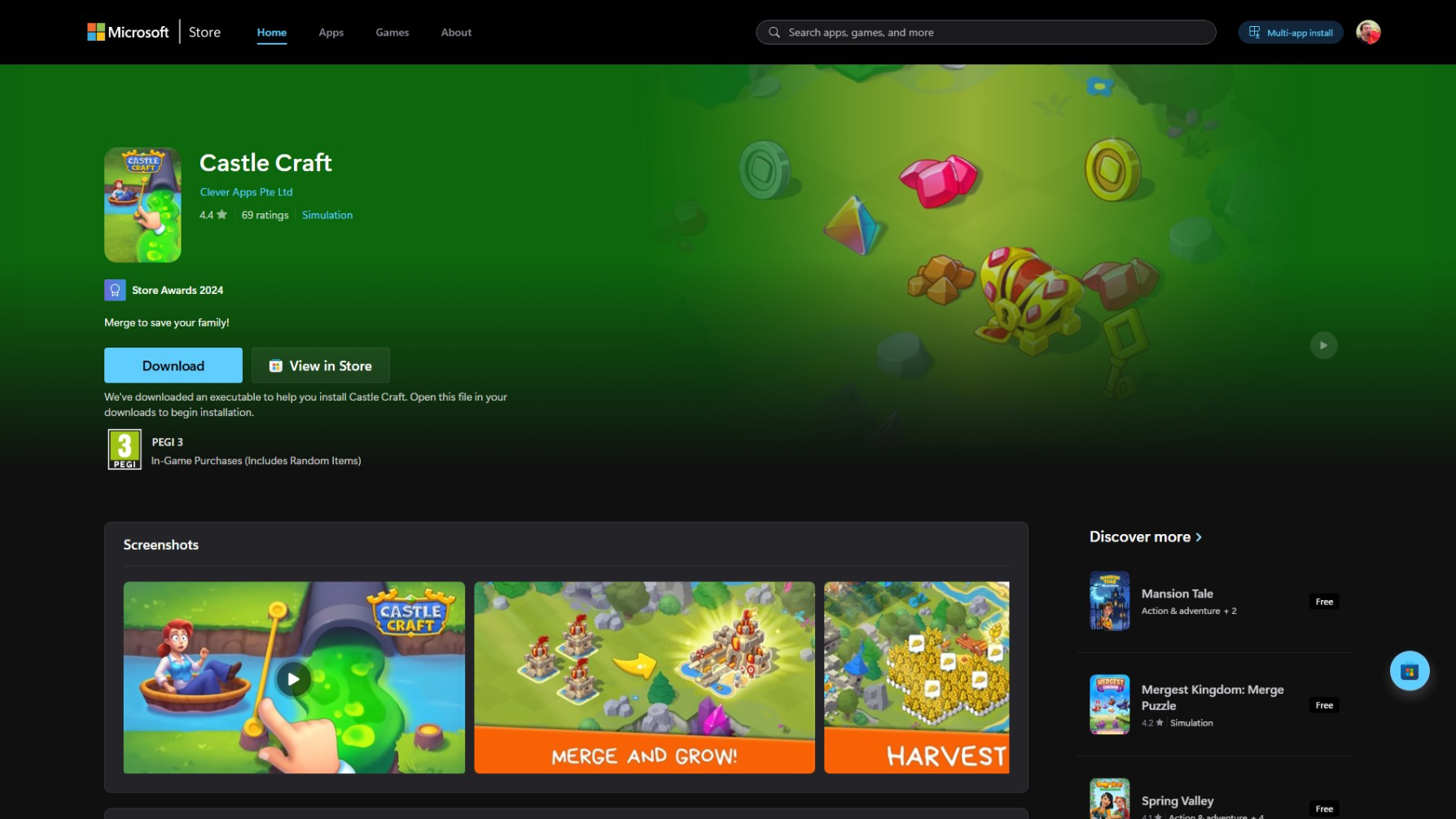The width and height of the screenshot is (1456, 819).
Task: Play the Castle Craft trailer video
Action: [x=292, y=677]
